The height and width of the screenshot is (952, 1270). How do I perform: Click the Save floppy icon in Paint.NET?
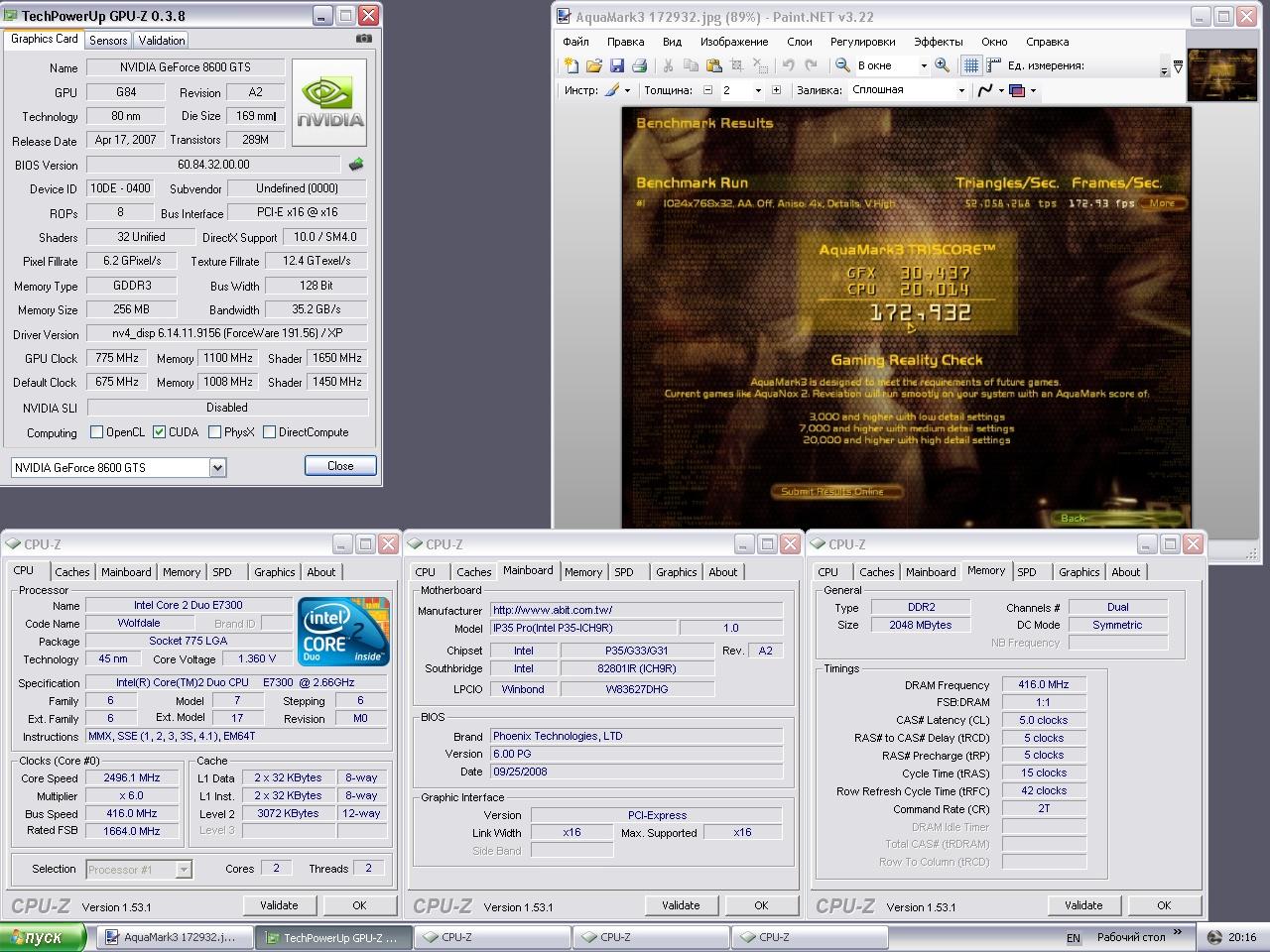(616, 65)
